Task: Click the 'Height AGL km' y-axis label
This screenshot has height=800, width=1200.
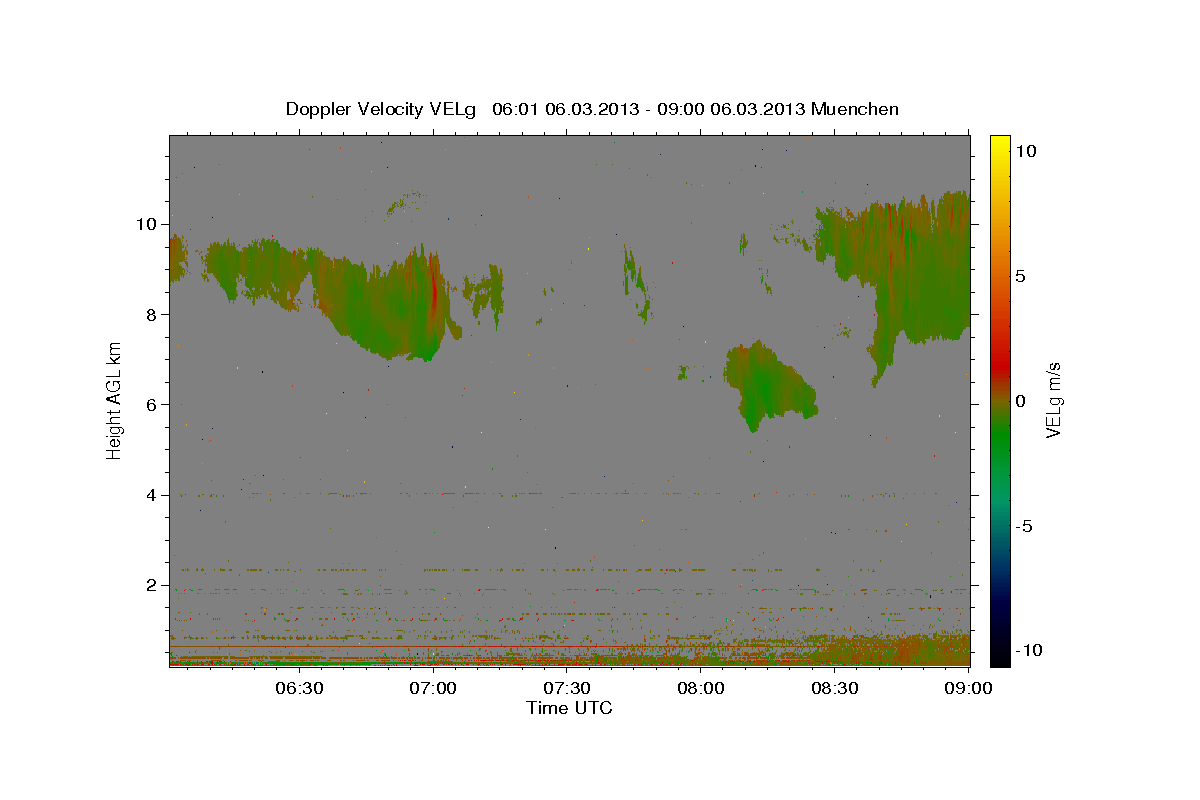Action: coord(114,400)
